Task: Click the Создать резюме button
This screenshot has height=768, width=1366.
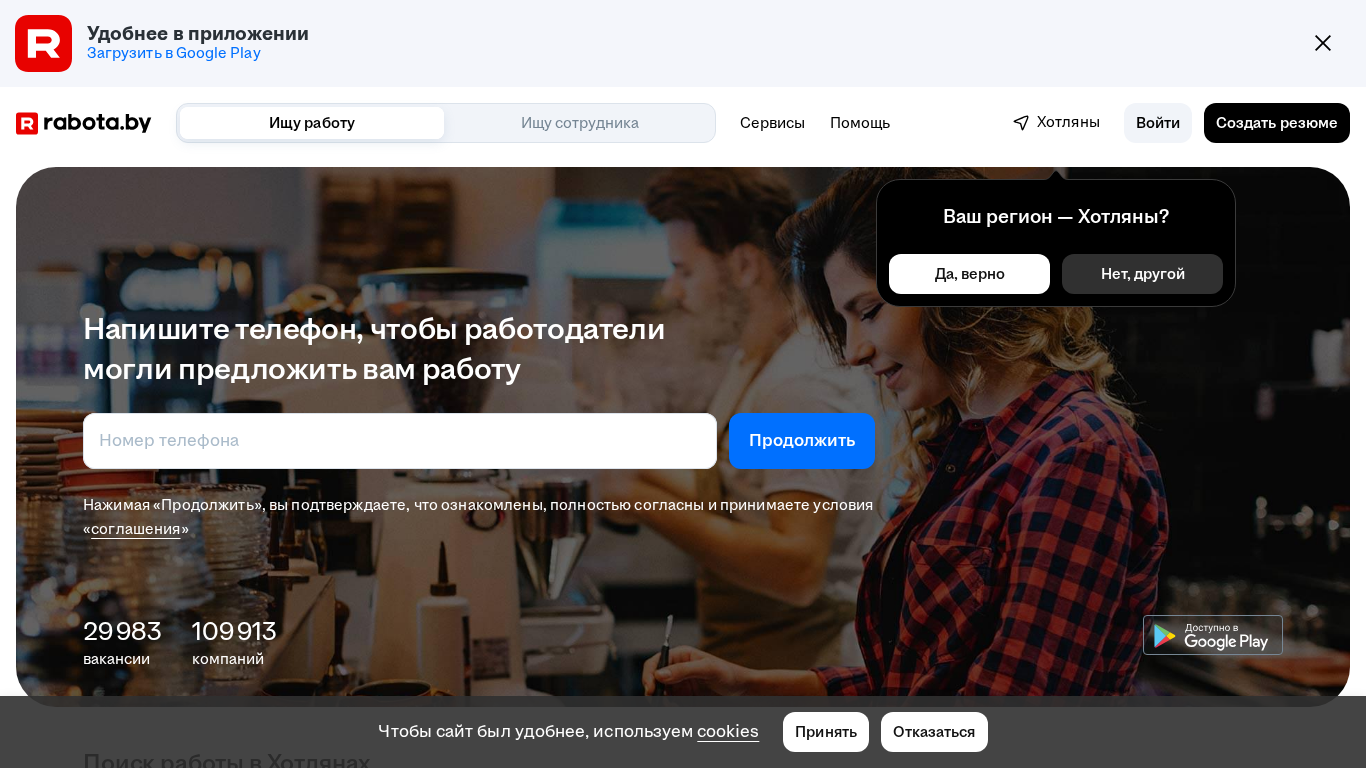Action: [1277, 123]
